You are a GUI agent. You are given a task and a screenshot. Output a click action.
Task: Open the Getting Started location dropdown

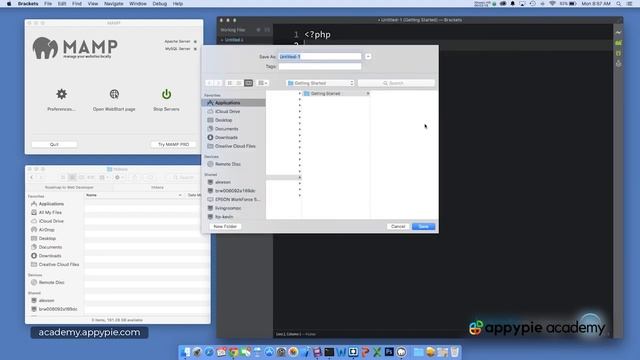(320, 83)
